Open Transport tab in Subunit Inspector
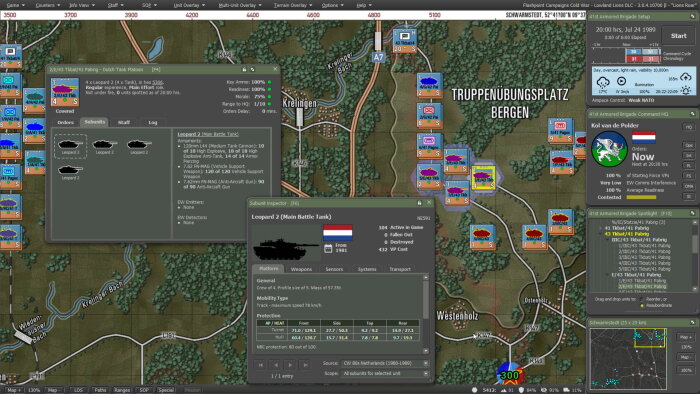Image resolution: width=700 pixels, height=394 pixels. (x=400, y=269)
